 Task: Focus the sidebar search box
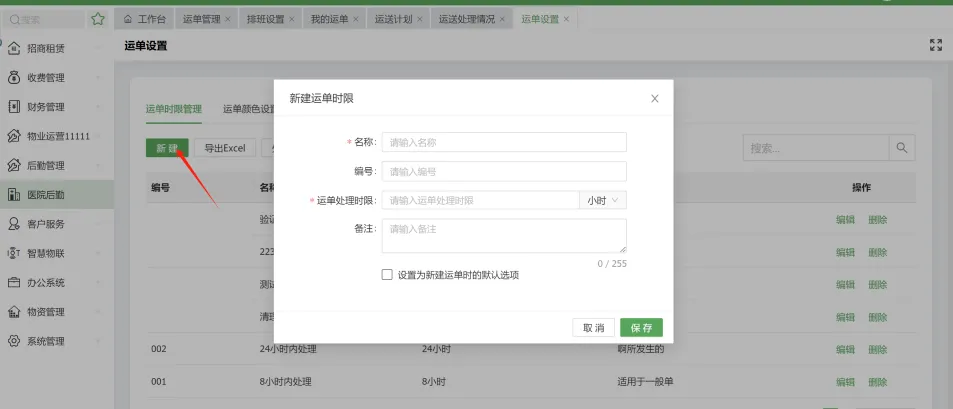coord(44,19)
